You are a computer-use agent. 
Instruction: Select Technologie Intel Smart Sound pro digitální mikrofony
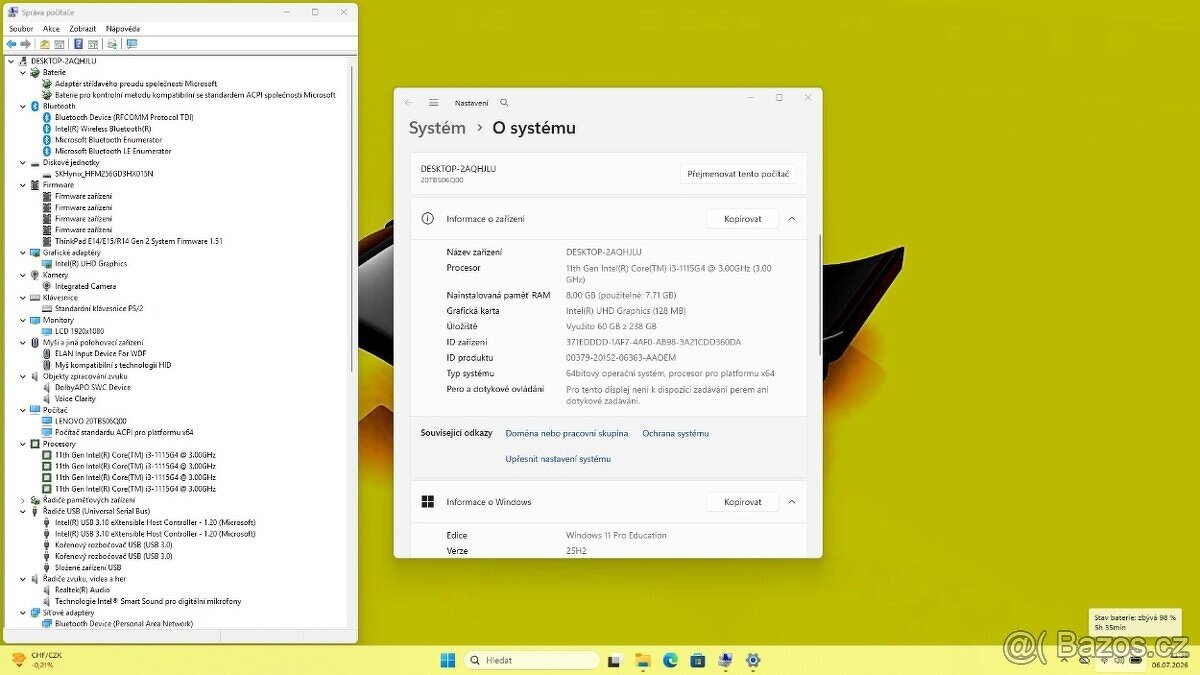pyautogui.click(x=148, y=601)
